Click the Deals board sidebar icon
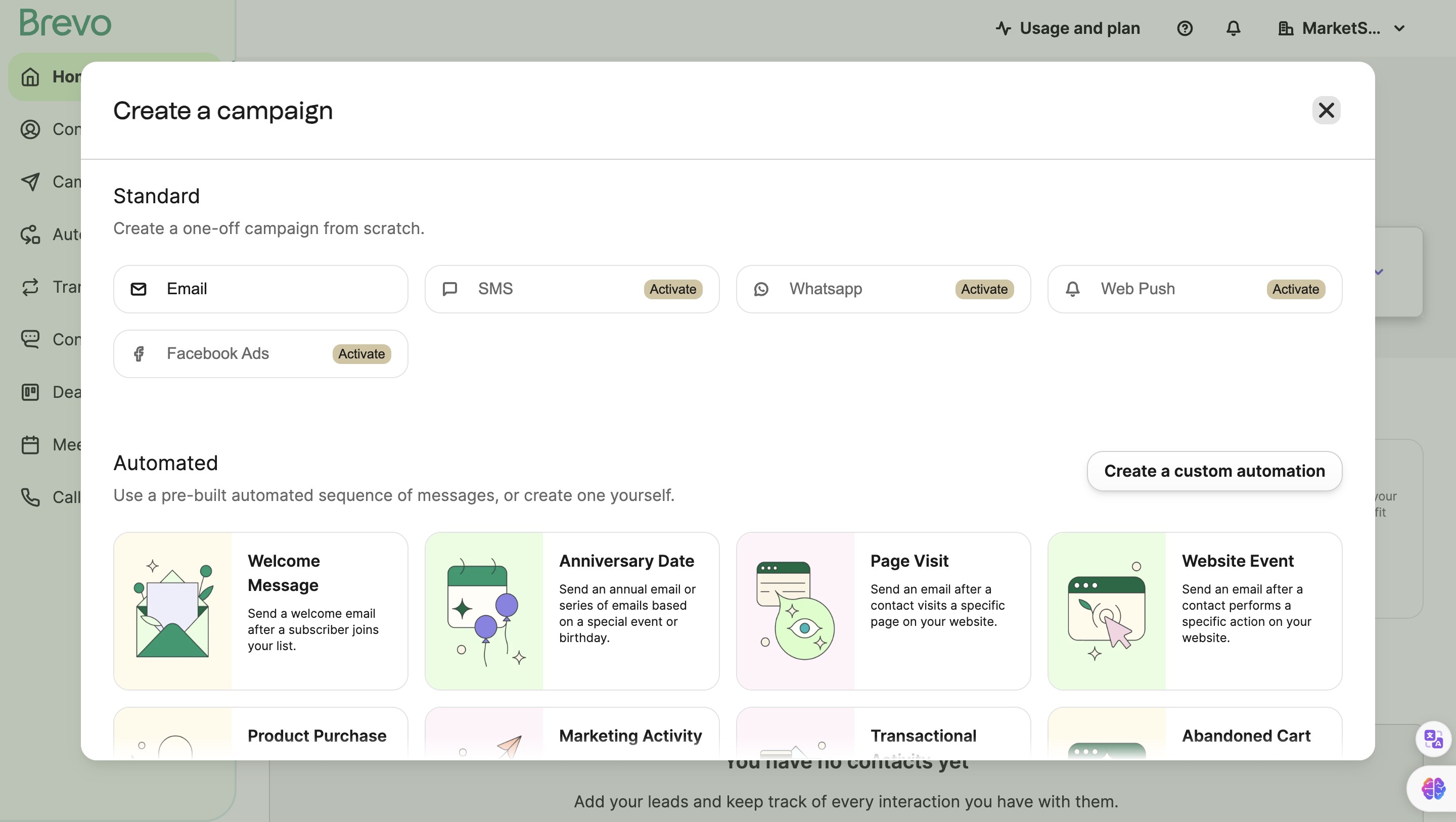The height and width of the screenshot is (822, 1456). pyautogui.click(x=30, y=392)
